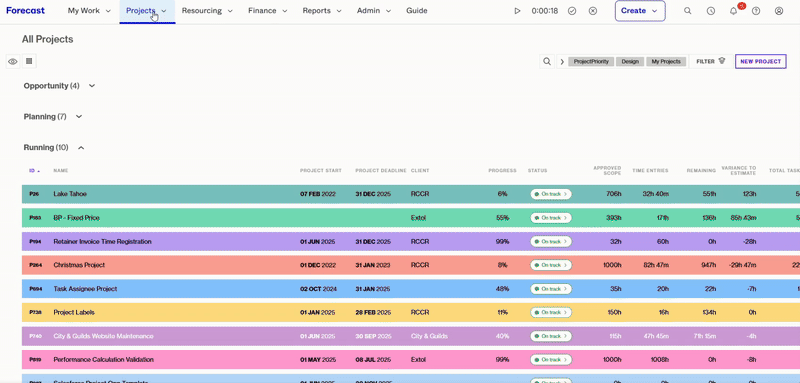Click the Extol client in BP row
Image resolution: width=800 pixels, height=383 pixels.
point(418,218)
